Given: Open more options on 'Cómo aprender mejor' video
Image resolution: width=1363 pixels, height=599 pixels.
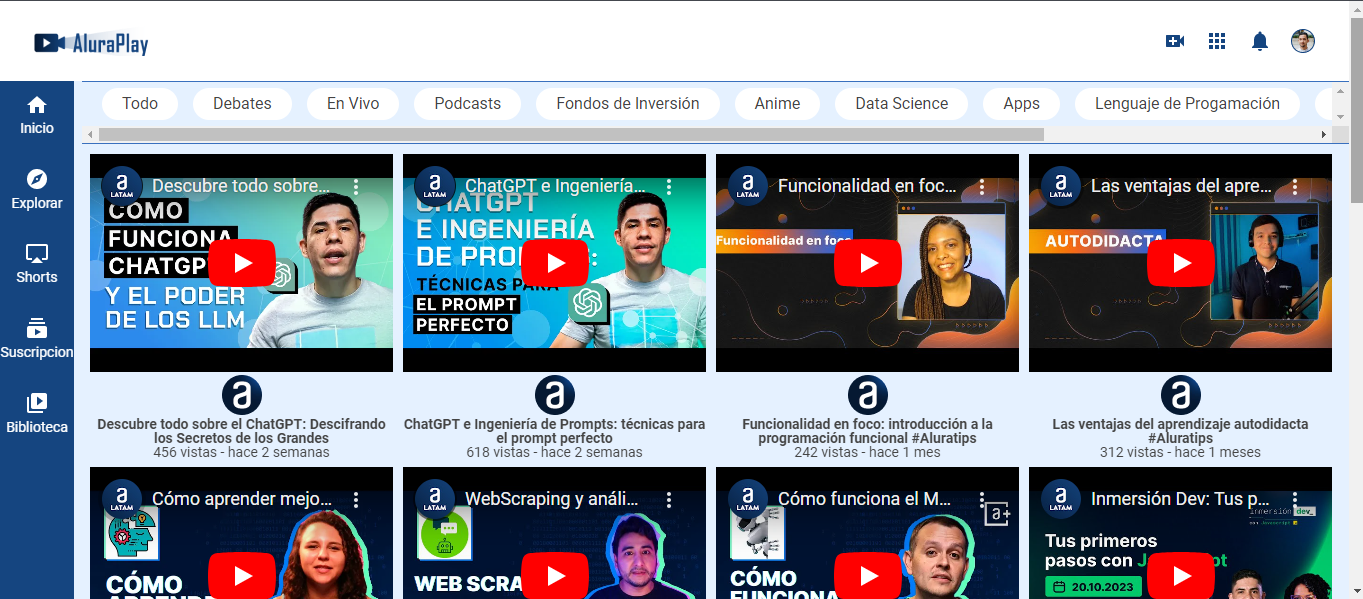Looking at the screenshot, I should (356, 500).
